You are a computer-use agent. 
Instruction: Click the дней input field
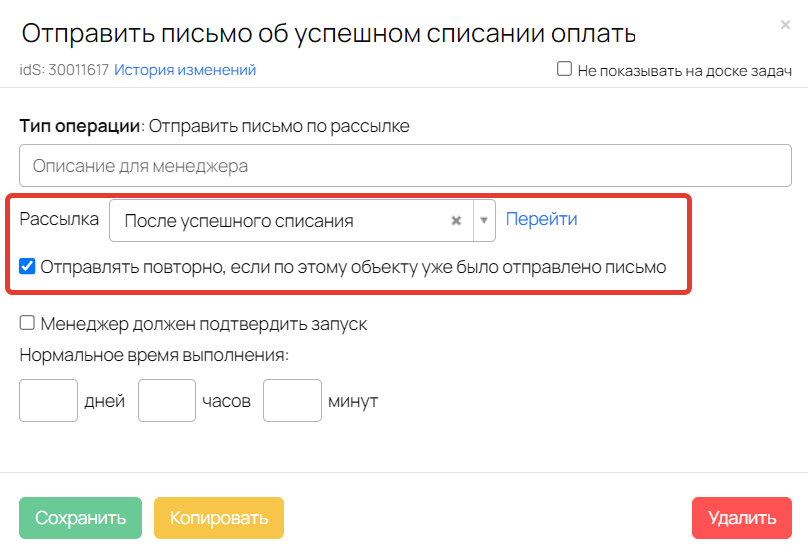coord(48,400)
